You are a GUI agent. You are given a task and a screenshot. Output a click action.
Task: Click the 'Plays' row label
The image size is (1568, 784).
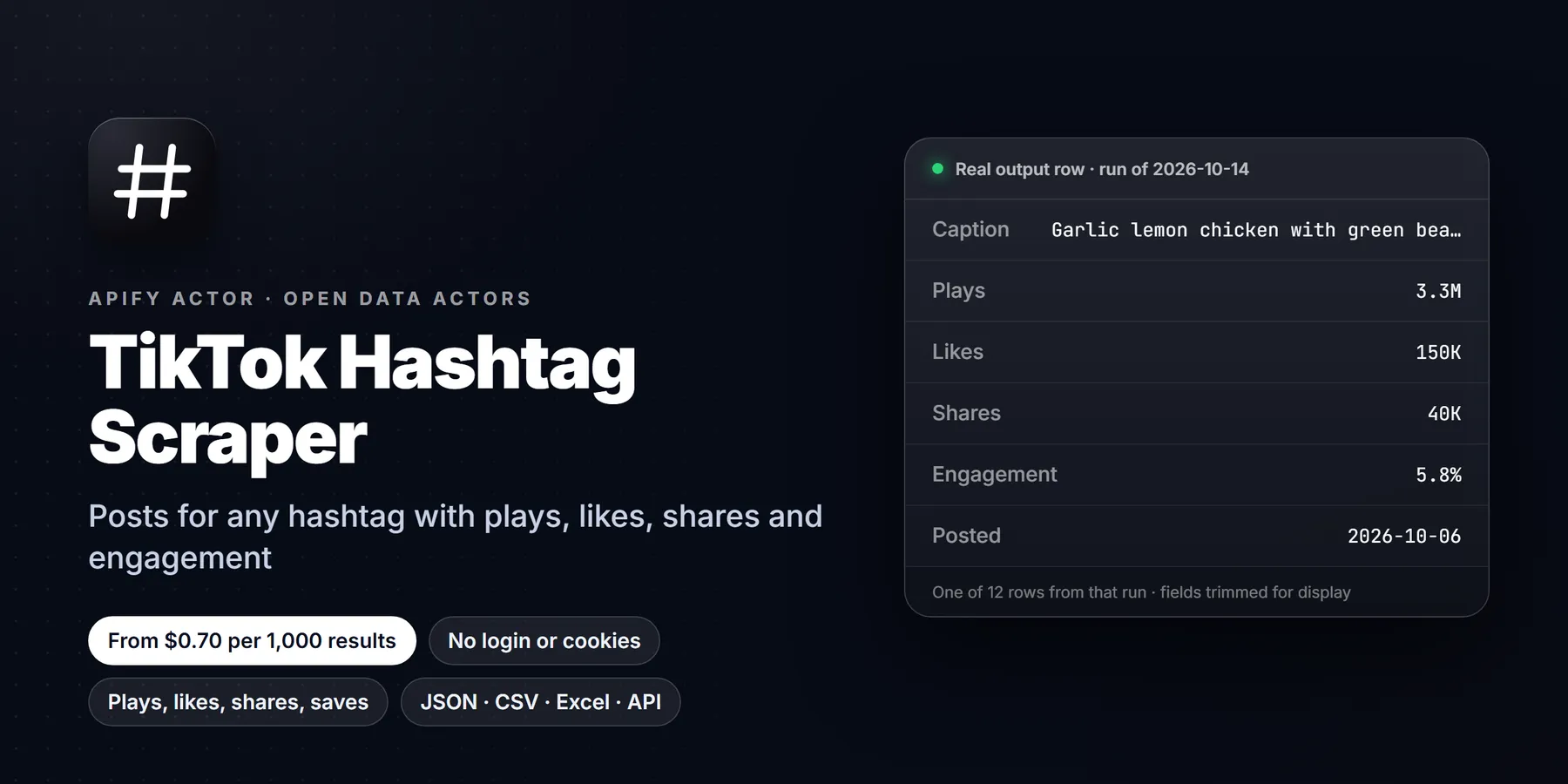click(958, 291)
